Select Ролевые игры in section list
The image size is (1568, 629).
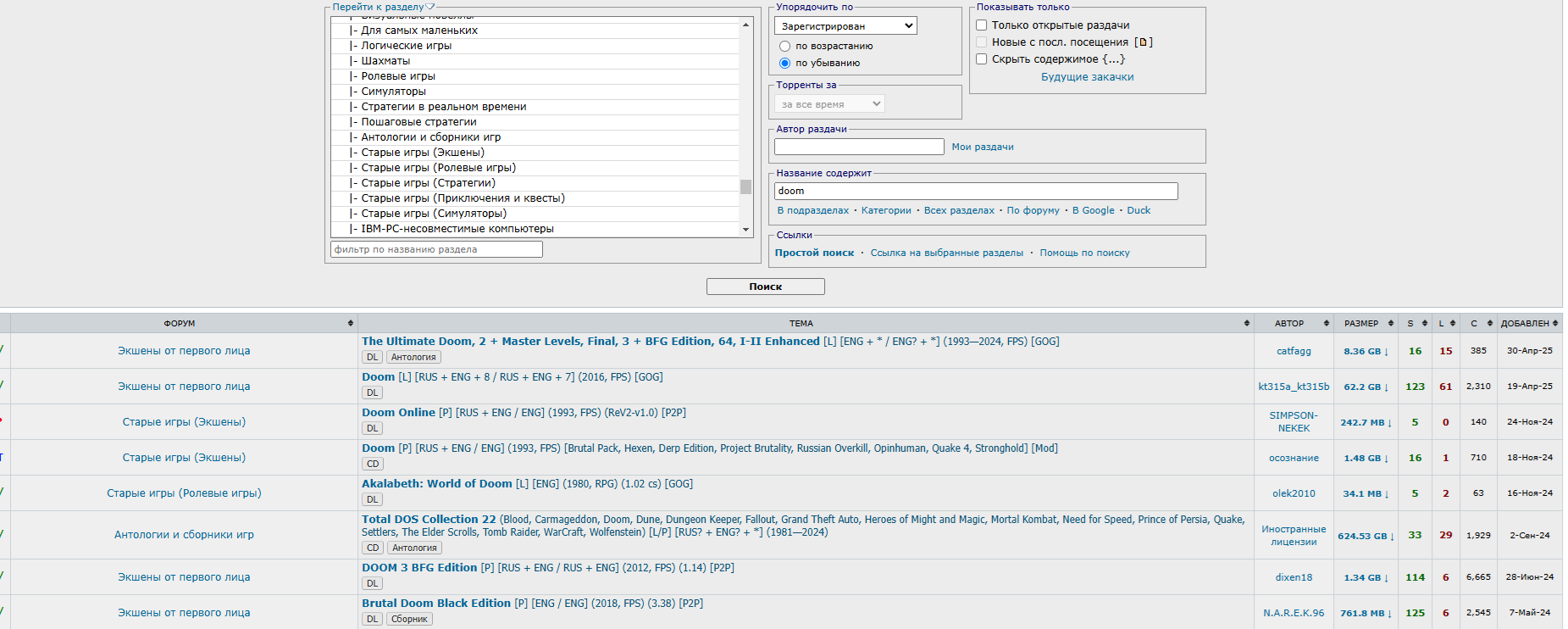[535, 76]
